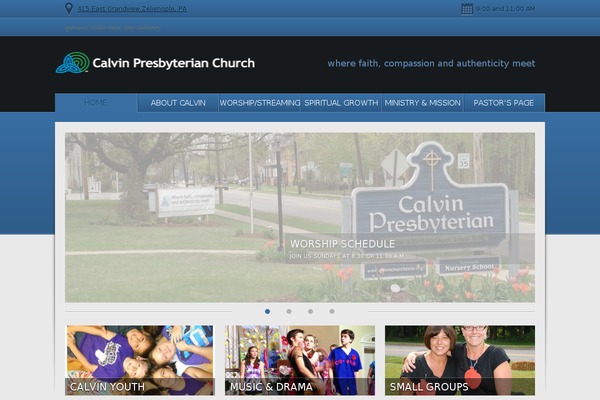Screen dimensions: 600x400
Task: Open the SMALL GROUPS photo tile
Action: 460,360
